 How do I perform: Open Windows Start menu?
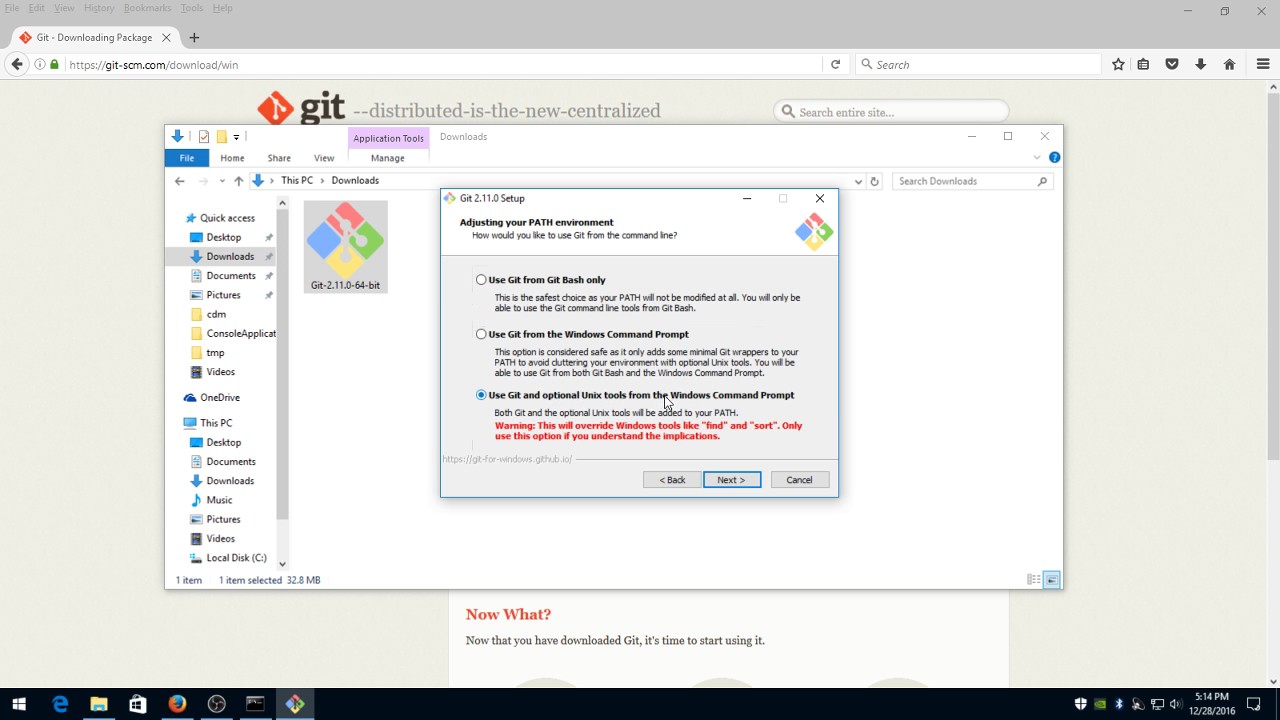[19, 704]
